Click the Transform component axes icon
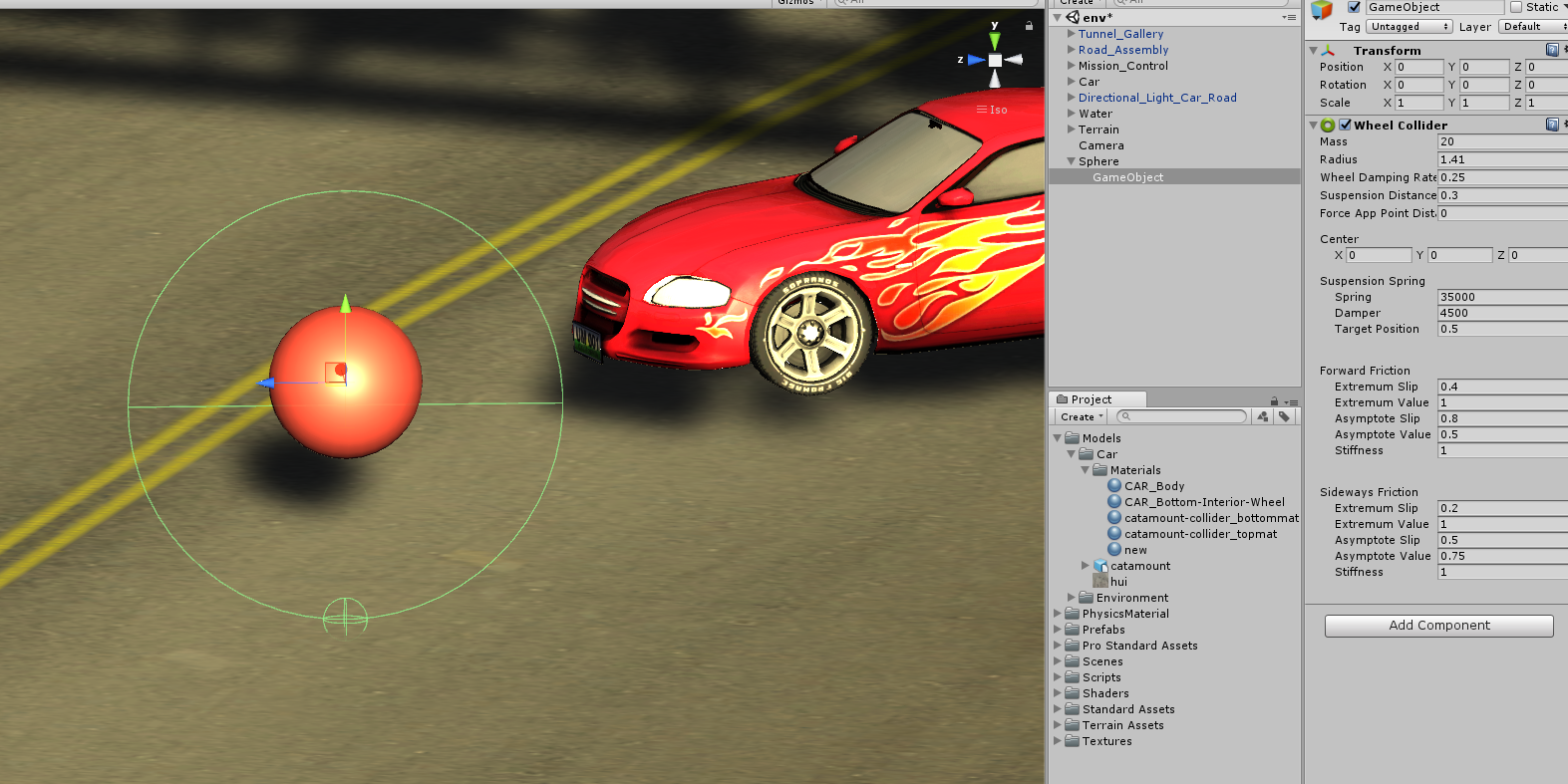1568x784 pixels. [x=1329, y=50]
